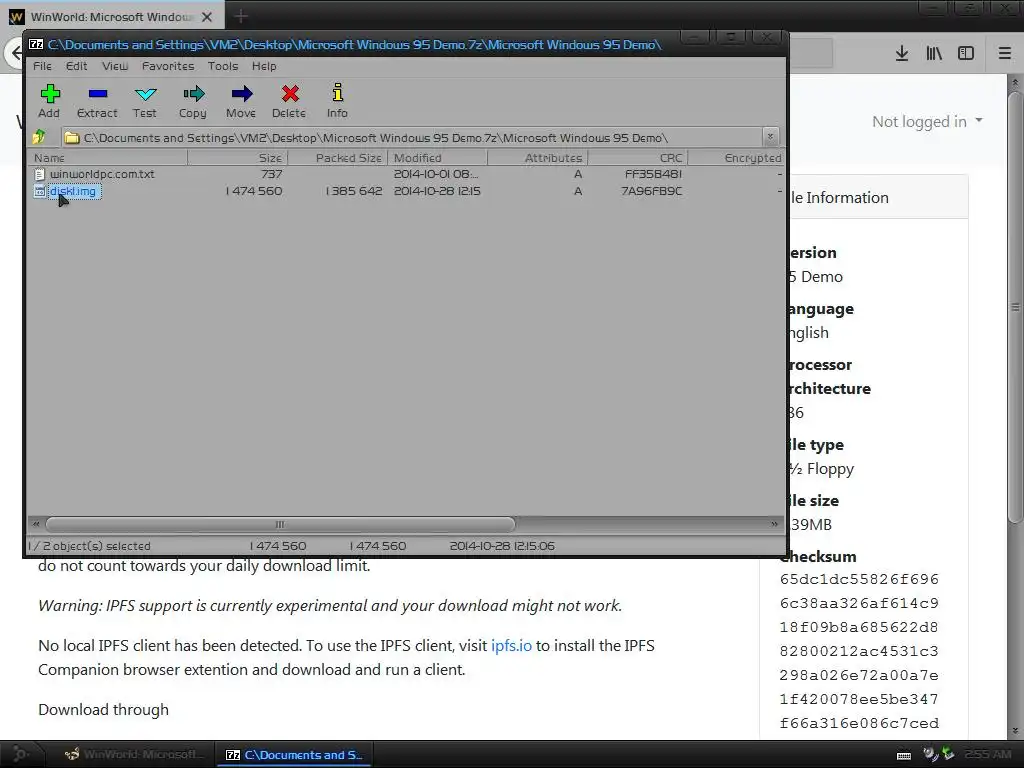Open the Favorites menu
Screen dimensions: 1024x768
pos(168,66)
